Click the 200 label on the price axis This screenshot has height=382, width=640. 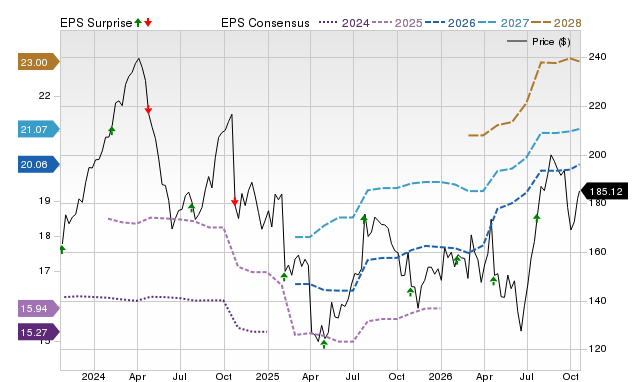(598, 155)
